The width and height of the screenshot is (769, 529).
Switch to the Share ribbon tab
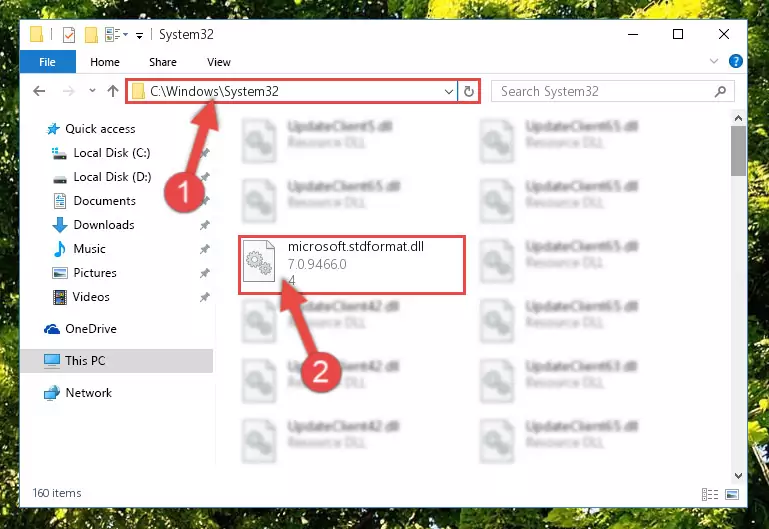pos(163,62)
